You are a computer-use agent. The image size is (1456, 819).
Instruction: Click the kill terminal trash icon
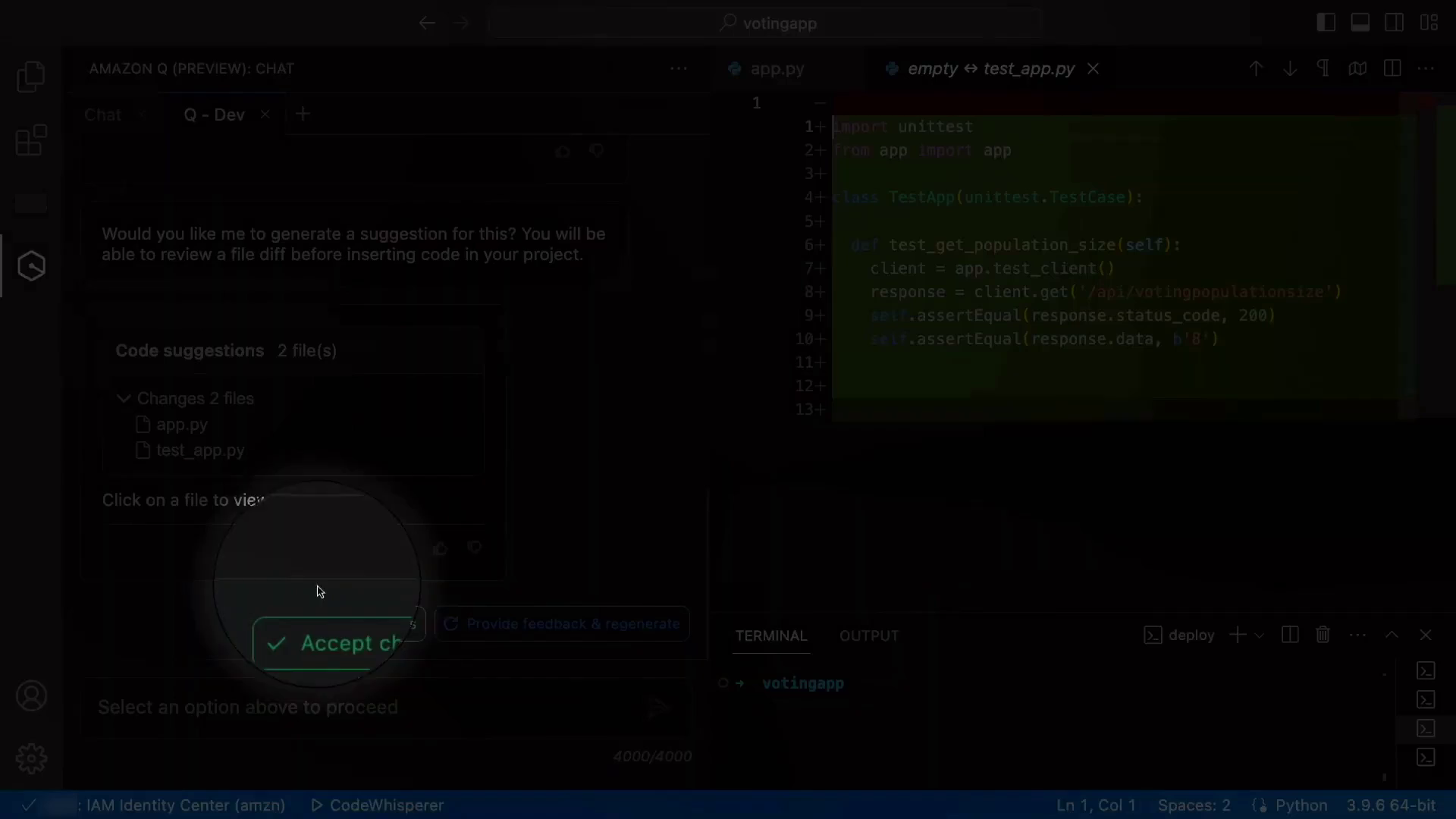pos(1323,635)
